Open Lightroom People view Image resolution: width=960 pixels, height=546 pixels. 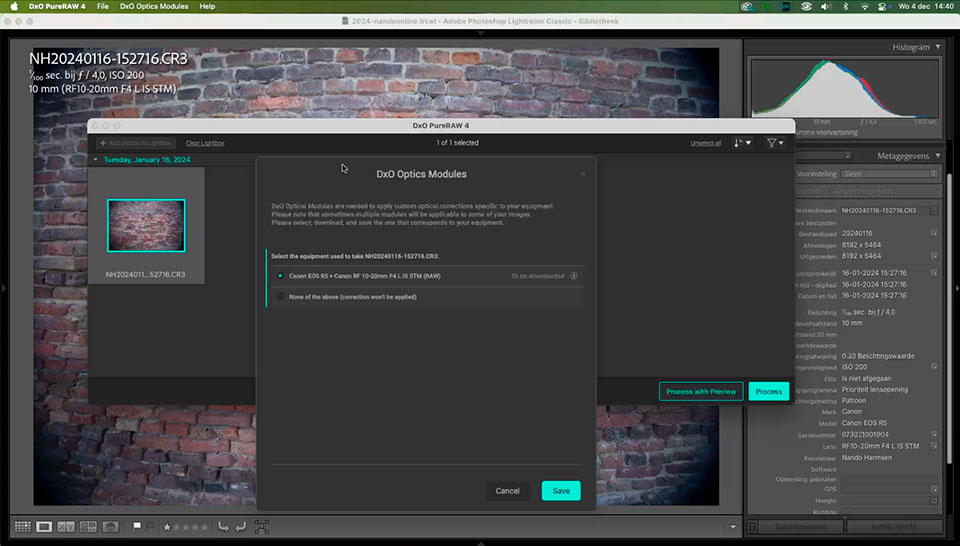(110, 526)
